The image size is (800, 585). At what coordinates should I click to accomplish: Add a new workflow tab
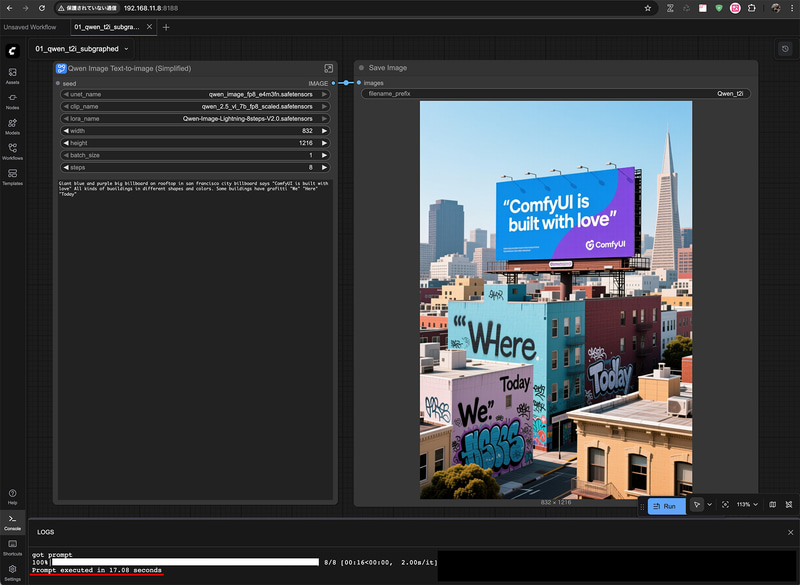tap(166, 27)
